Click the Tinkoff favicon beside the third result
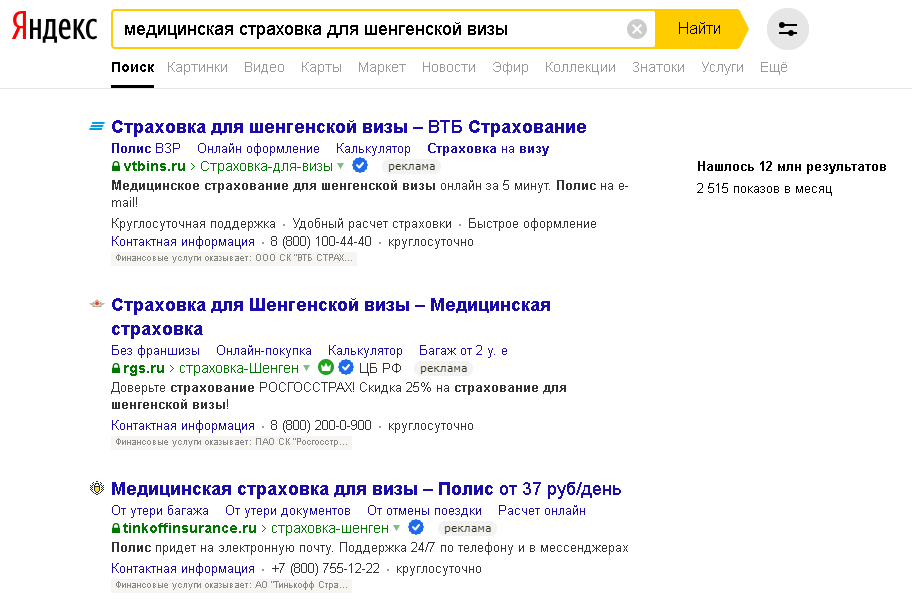Image resolution: width=912 pixels, height=600 pixels. [x=97, y=488]
